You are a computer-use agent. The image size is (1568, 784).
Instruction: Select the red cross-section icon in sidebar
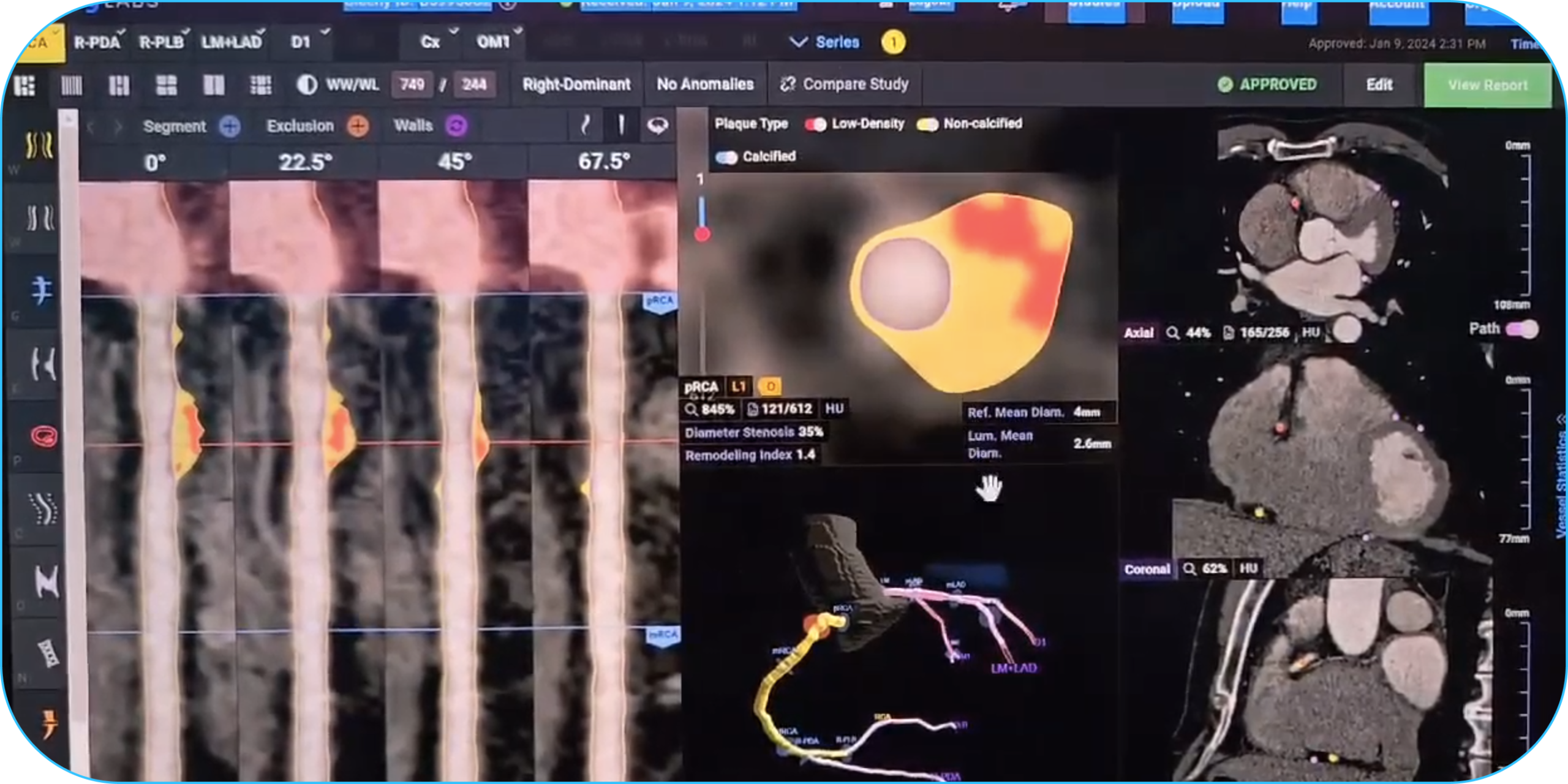[x=44, y=437]
